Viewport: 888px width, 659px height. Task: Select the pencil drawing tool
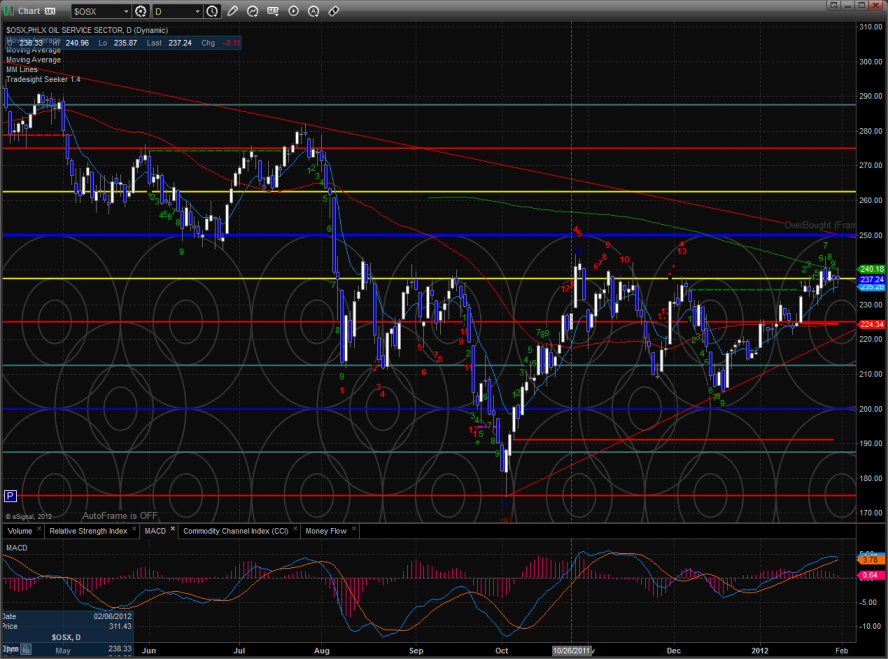232,11
